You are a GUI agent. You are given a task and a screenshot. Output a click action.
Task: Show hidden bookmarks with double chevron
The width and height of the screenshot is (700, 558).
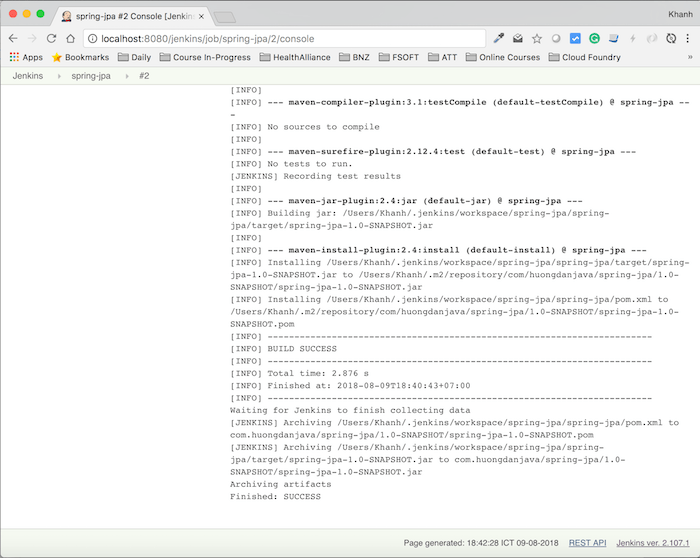click(x=690, y=57)
